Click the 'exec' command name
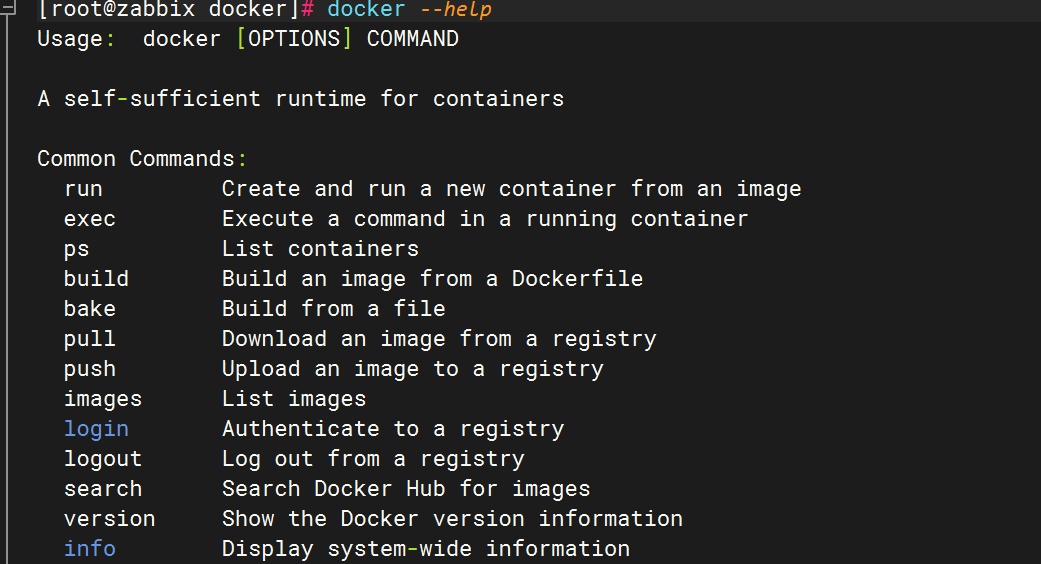 (x=90, y=219)
